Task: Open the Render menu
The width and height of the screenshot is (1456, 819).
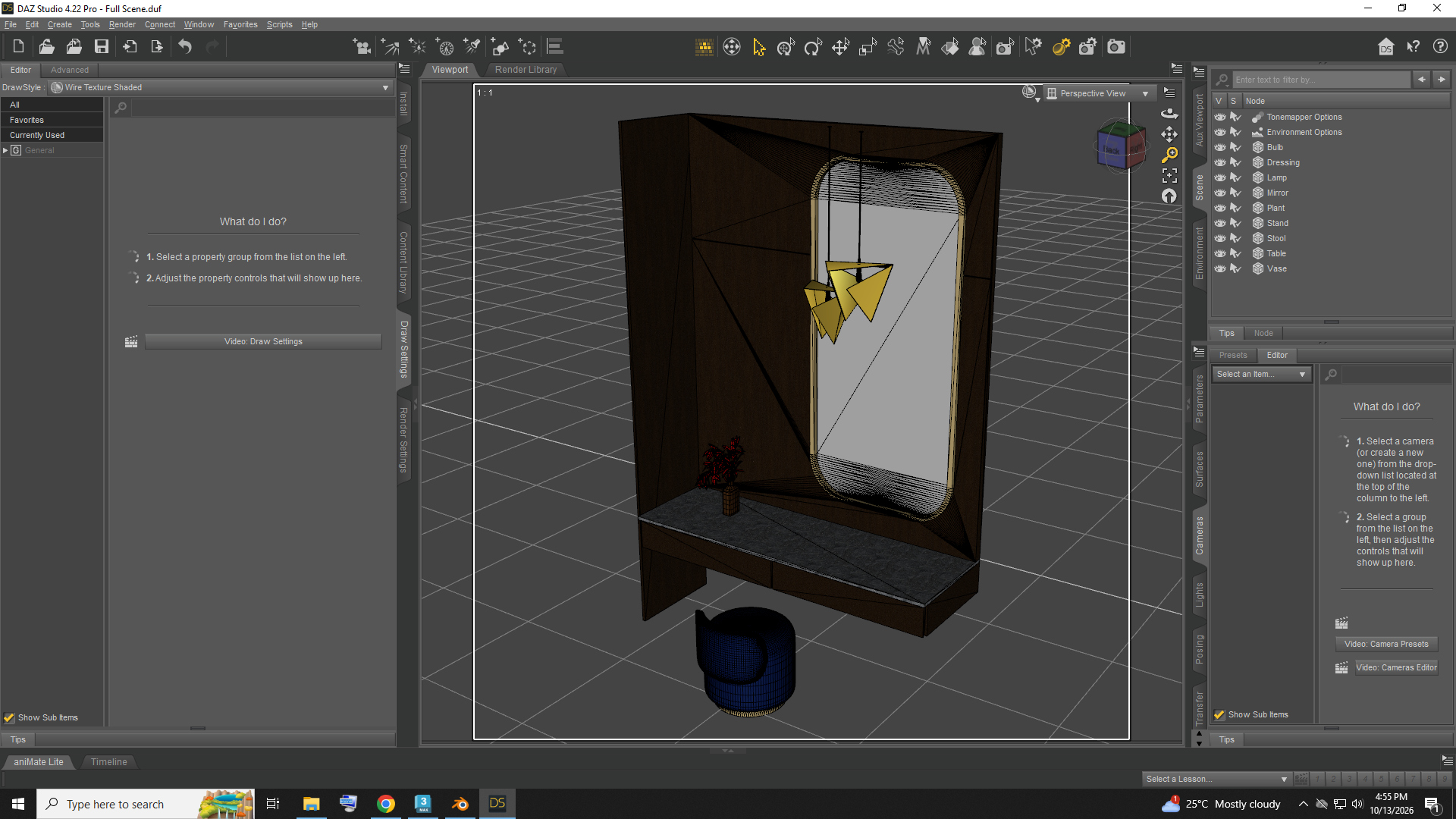Action: coord(122,24)
